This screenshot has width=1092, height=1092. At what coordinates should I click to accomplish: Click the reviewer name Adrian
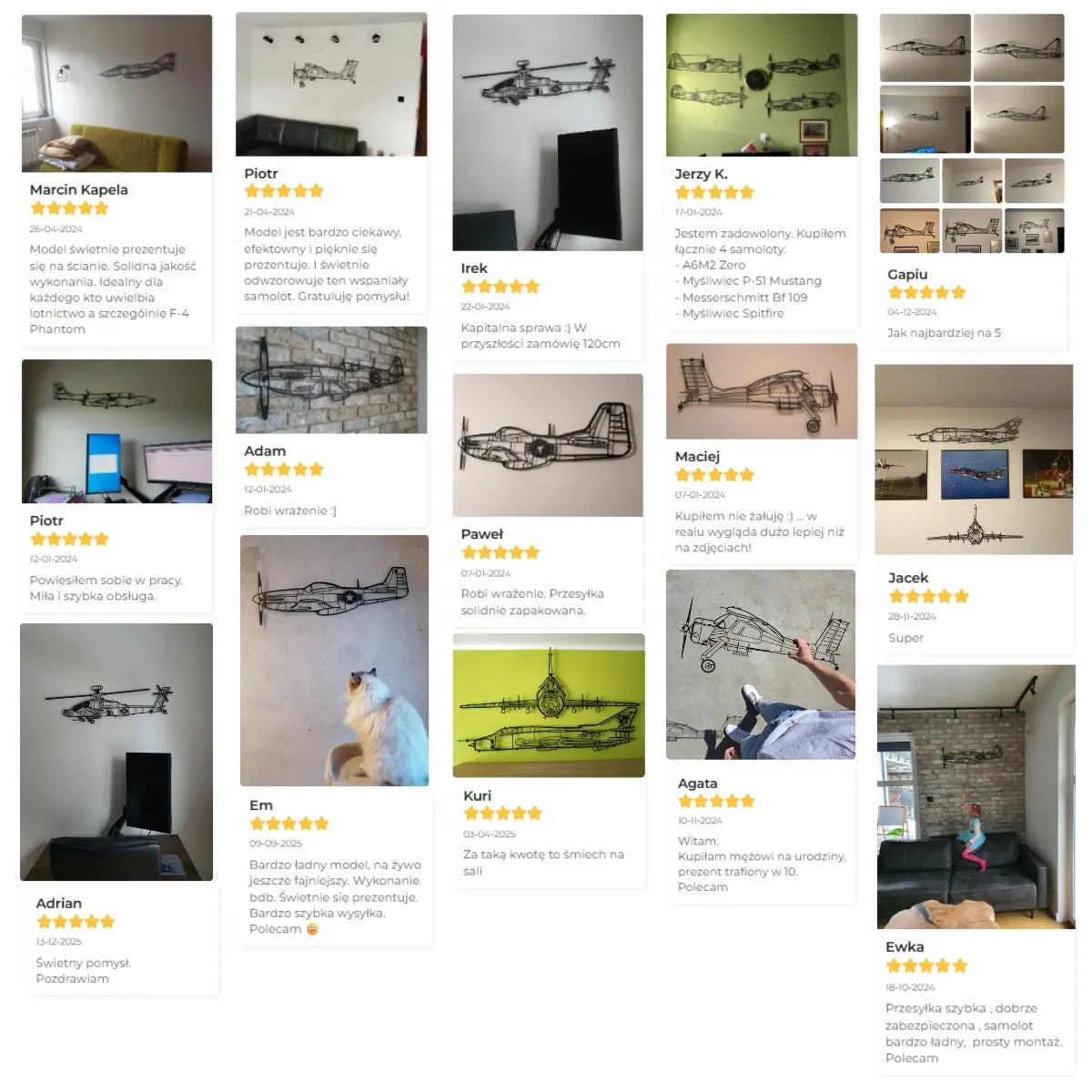tap(59, 904)
